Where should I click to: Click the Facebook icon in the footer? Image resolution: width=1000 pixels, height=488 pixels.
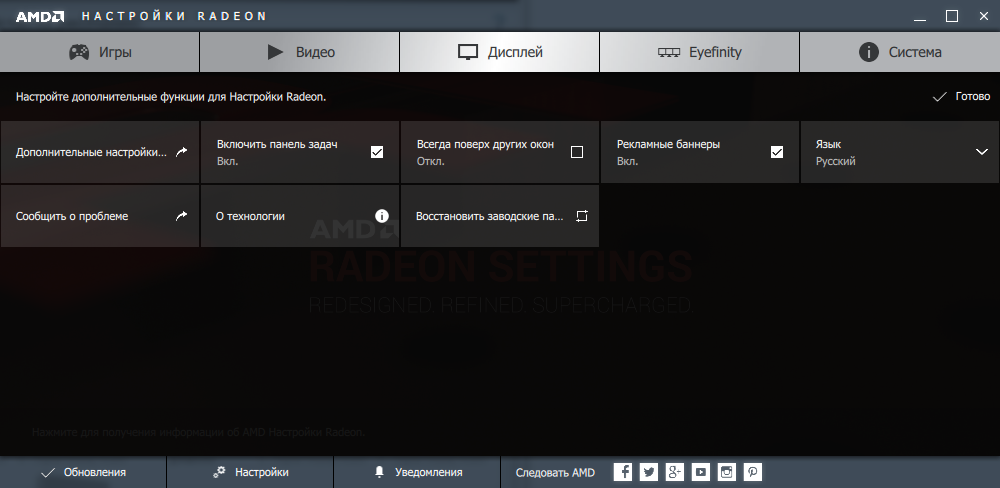point(622,472)
